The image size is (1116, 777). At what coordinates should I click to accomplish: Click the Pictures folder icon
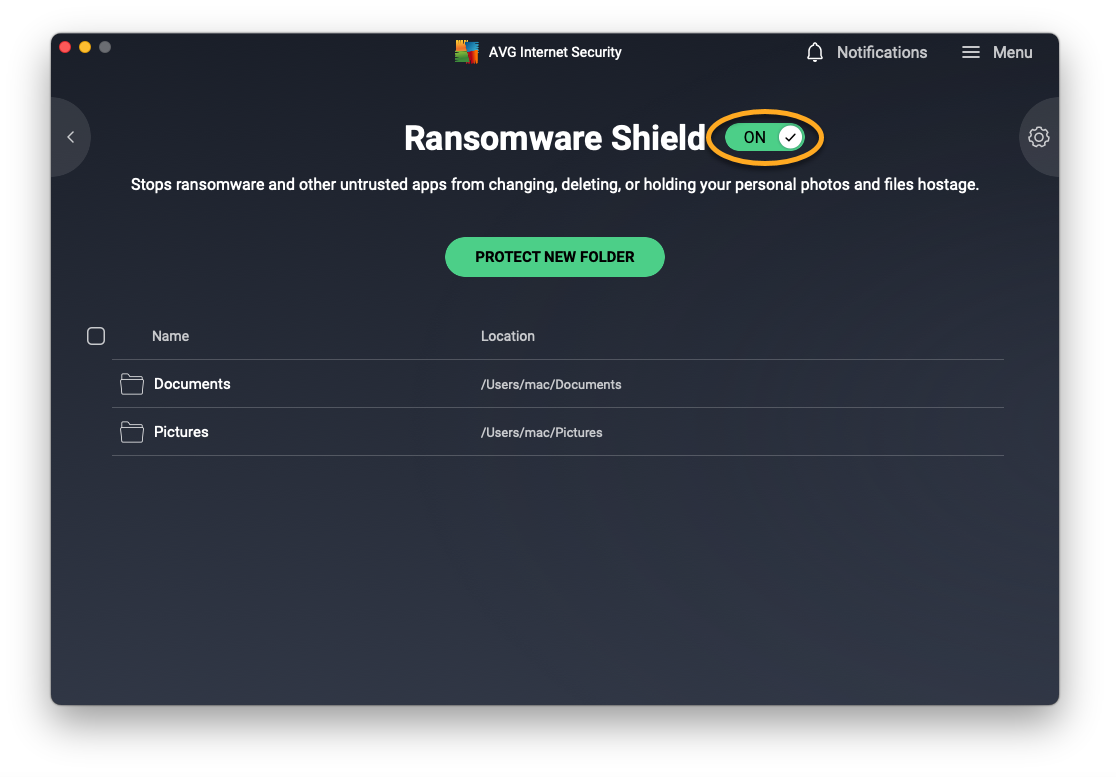pyautogui.click(x=132, y=432)
